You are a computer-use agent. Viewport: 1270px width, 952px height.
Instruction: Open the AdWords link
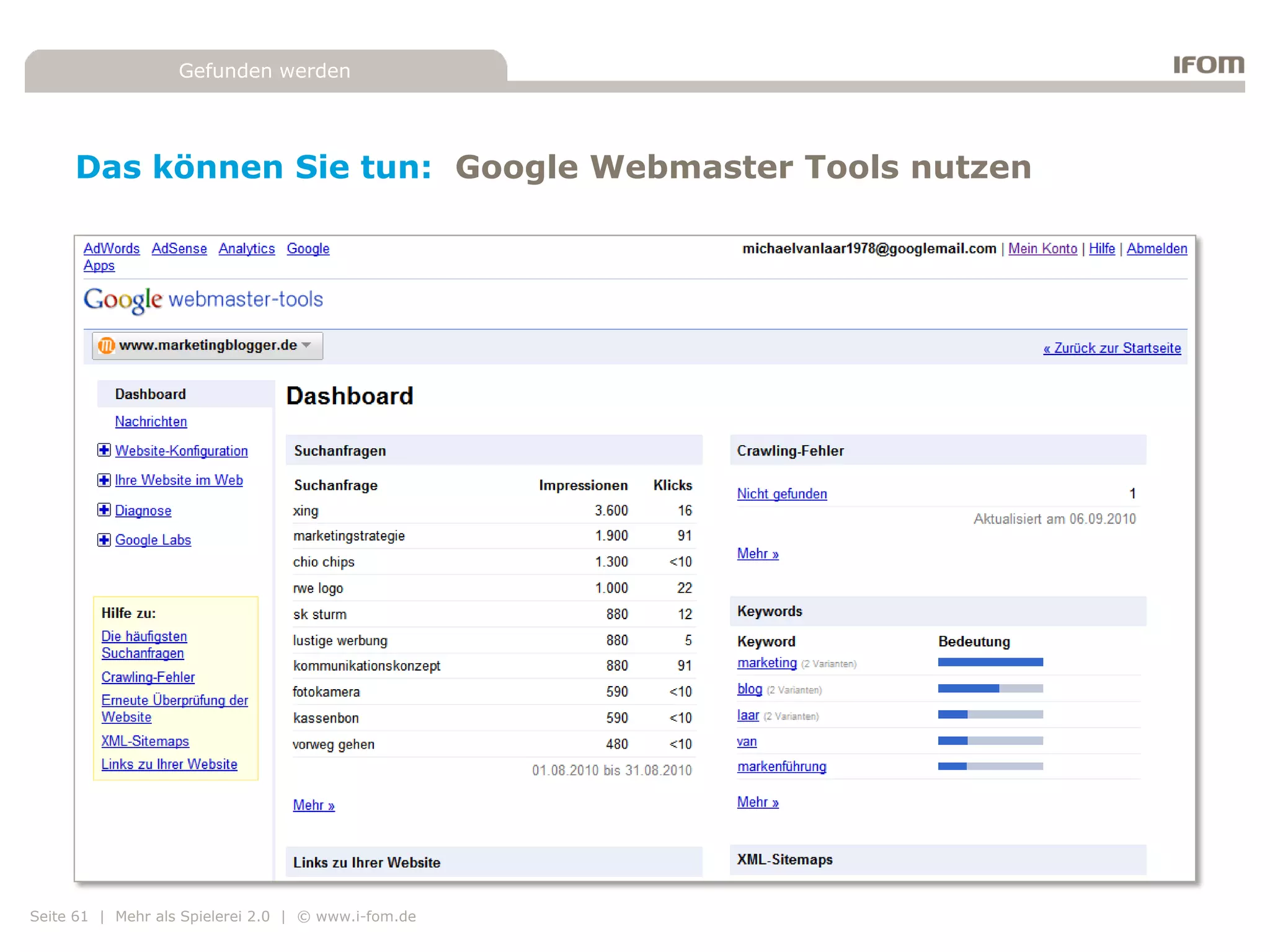pos(112,249)
